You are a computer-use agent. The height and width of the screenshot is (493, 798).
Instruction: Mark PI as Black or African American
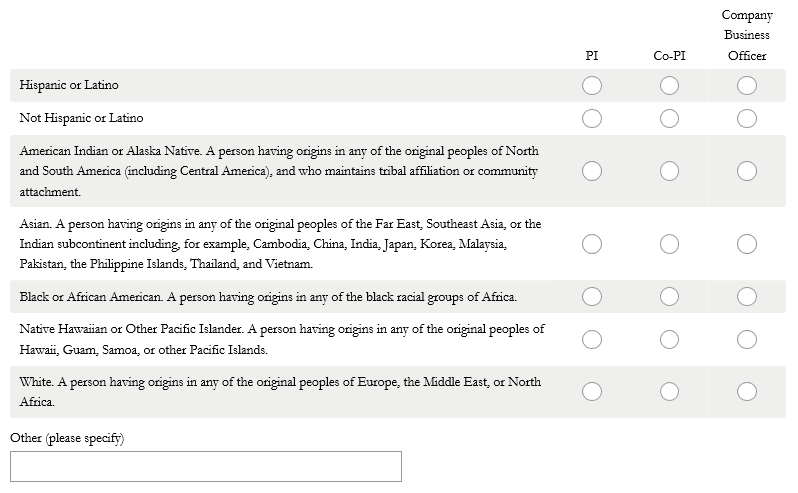(x=592, y=296)
